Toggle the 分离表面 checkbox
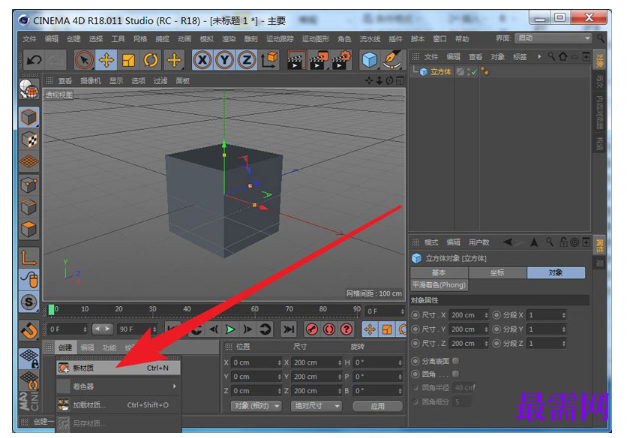Image resolution: width=628 pixels, height=438 pixels. pos(456,361)
